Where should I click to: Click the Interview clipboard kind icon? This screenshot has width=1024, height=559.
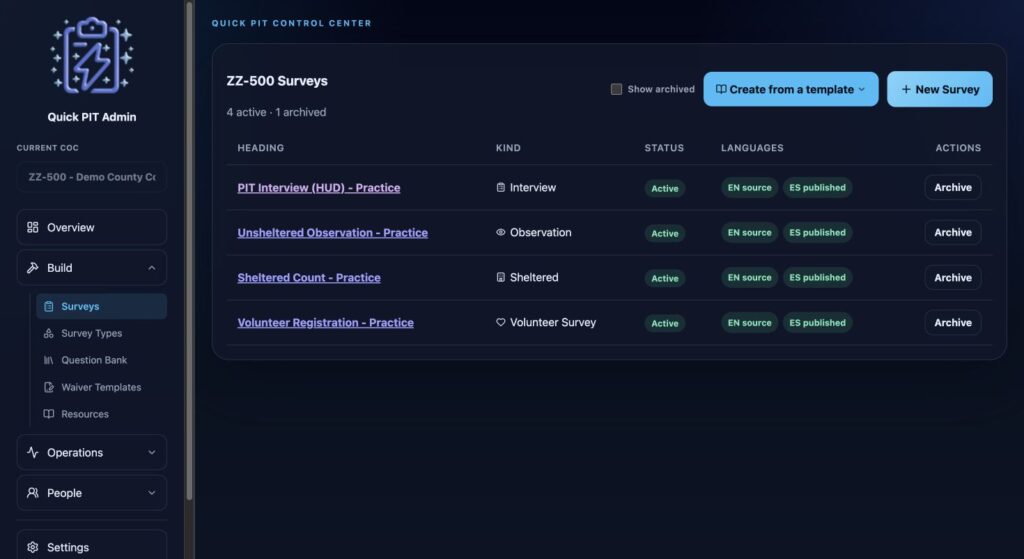coord(500,187)
